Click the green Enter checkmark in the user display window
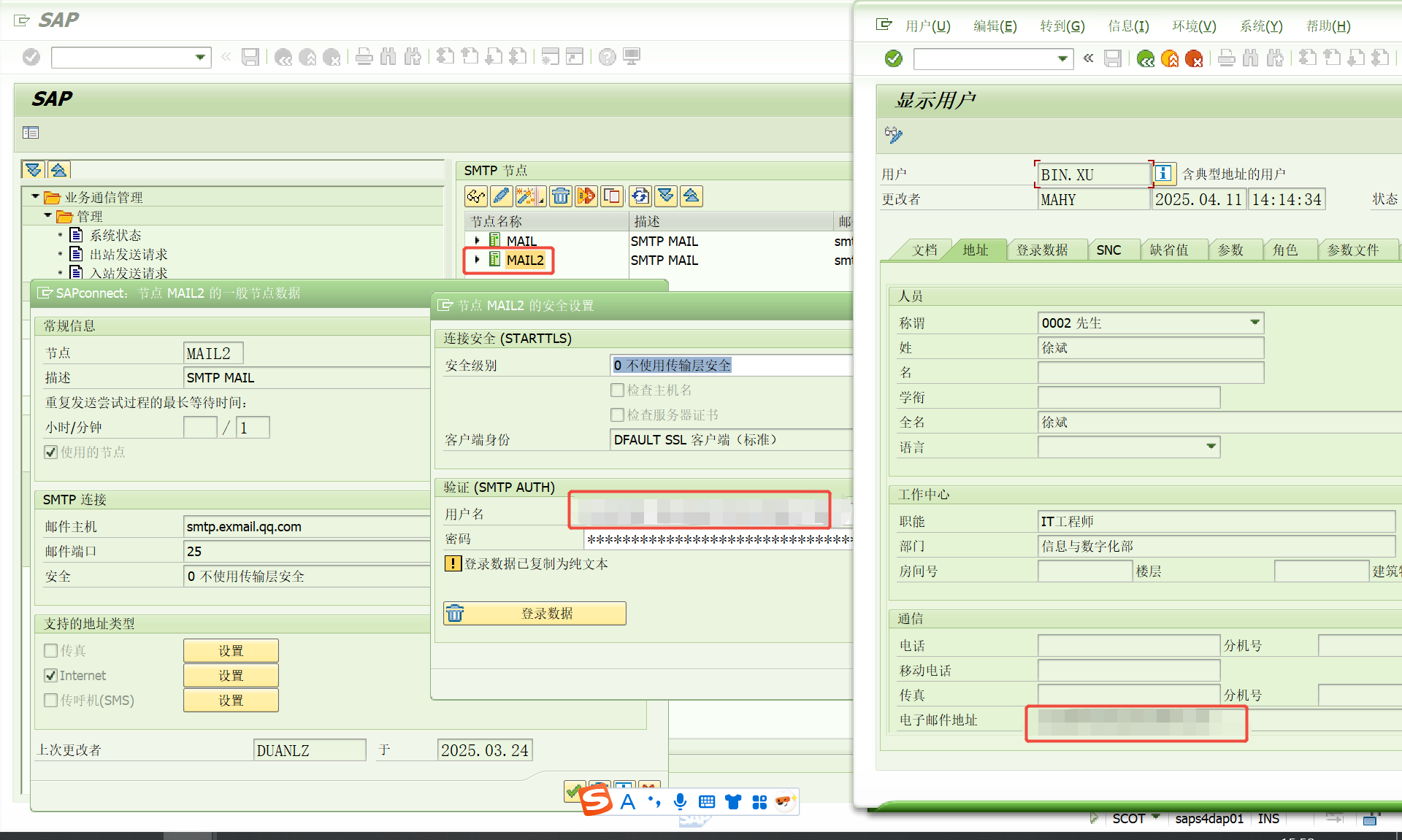 (x=893, y=58)
